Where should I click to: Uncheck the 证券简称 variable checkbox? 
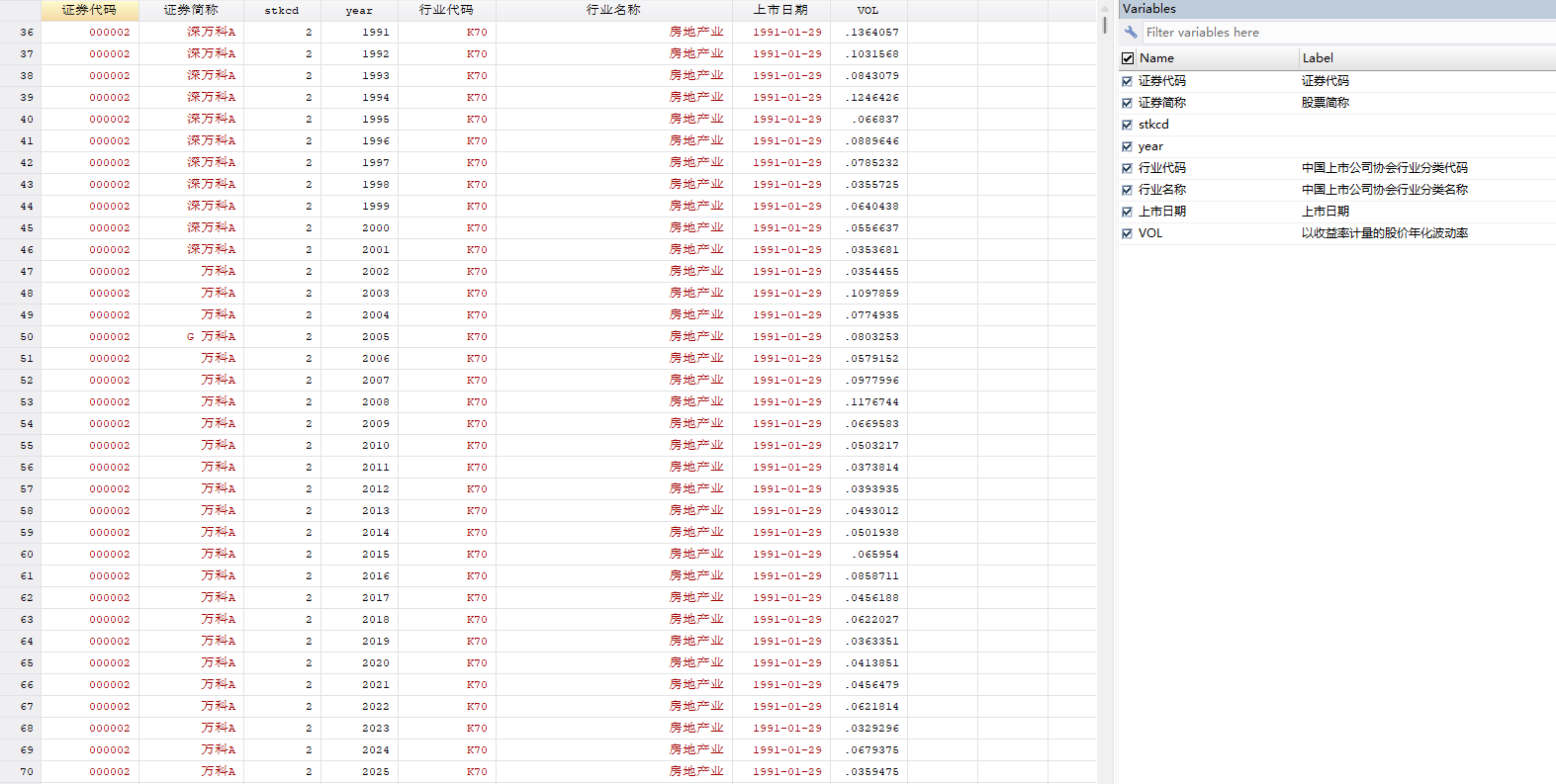pyautogui.click(x=1127, y=103)
